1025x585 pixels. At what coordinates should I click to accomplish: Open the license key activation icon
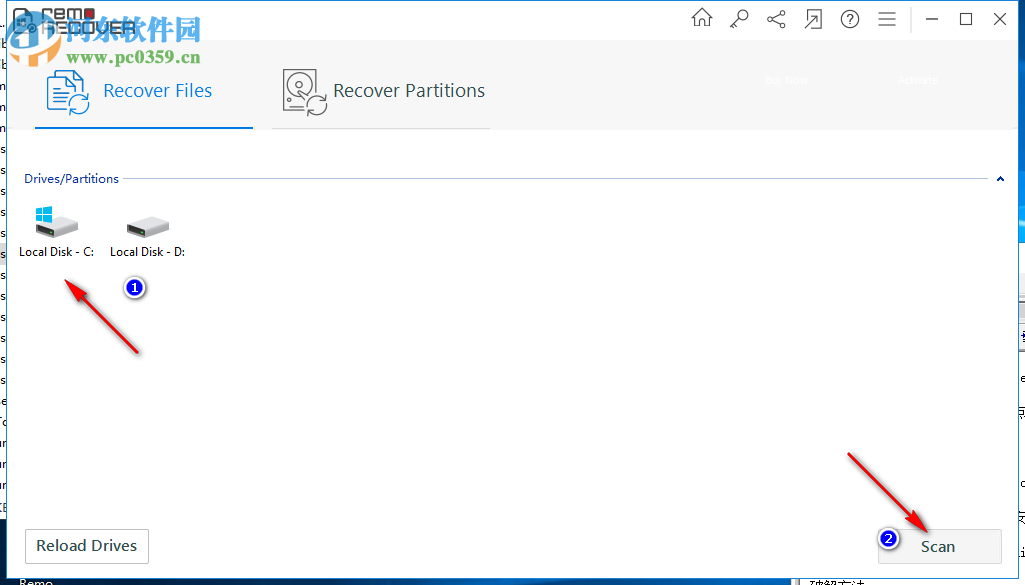click(x=739, y=18)
